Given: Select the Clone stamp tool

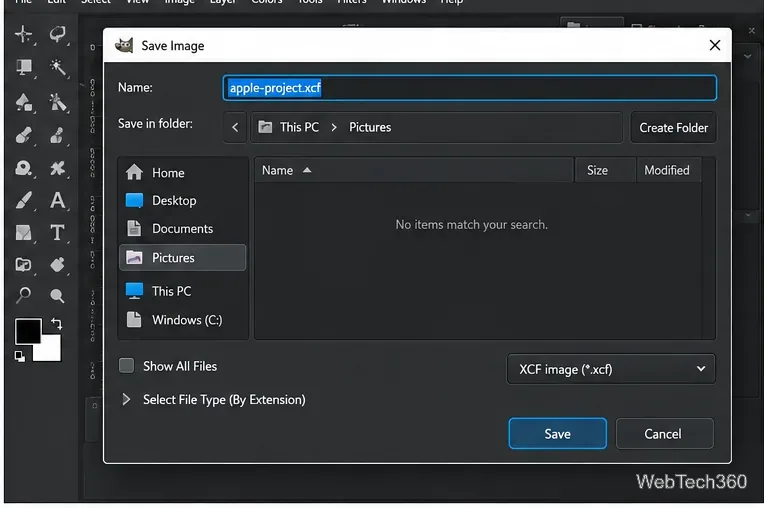Looking at the screenshot, I should click(x=57, y=135).
